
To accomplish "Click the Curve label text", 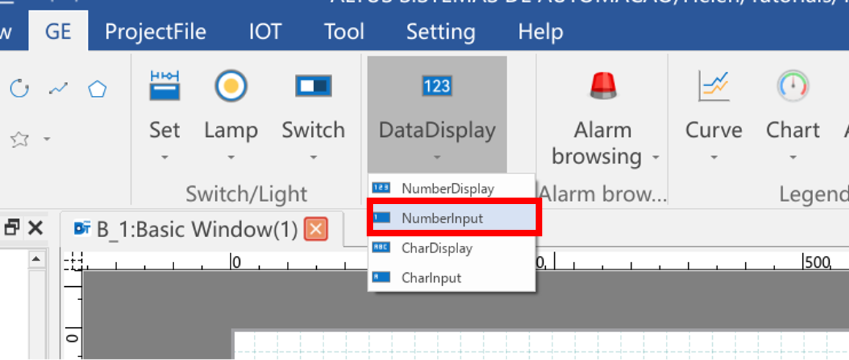I will [x=714, y=130].
